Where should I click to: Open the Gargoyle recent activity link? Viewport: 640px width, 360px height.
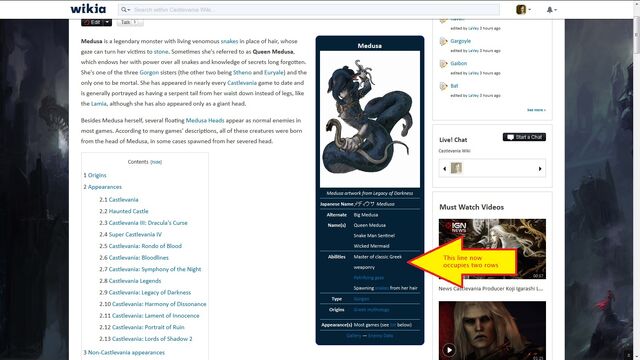click(460, 41)
